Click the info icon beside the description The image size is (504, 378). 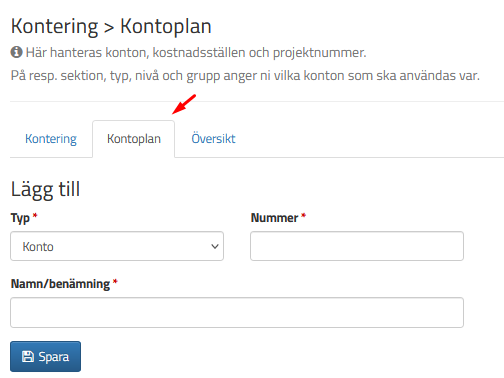click(x=16, y=52)
